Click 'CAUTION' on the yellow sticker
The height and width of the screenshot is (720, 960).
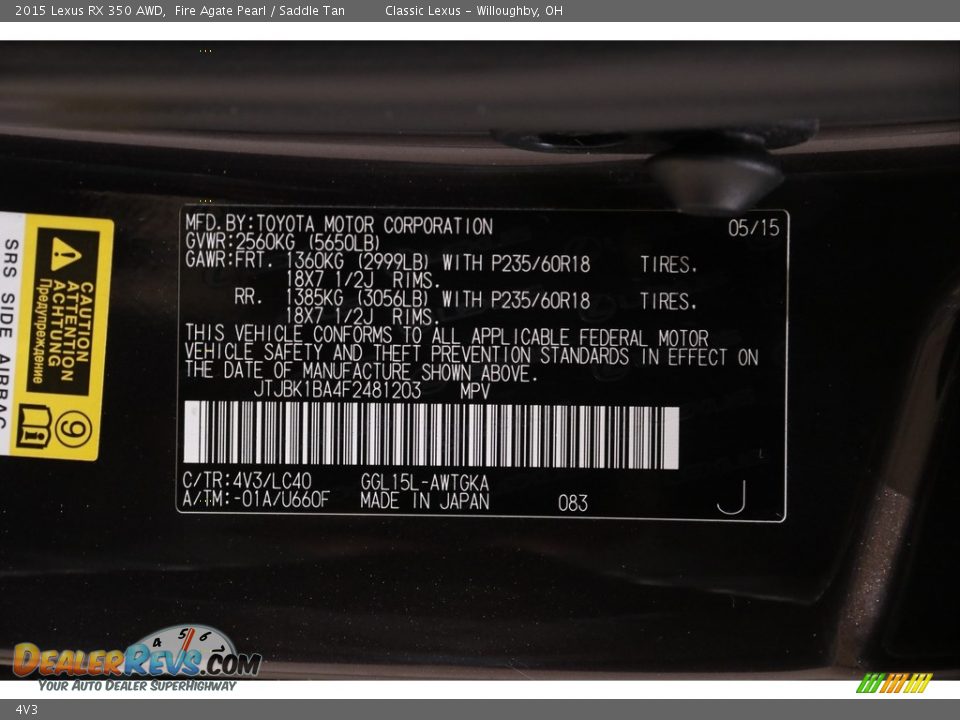(x=85, y=323)
